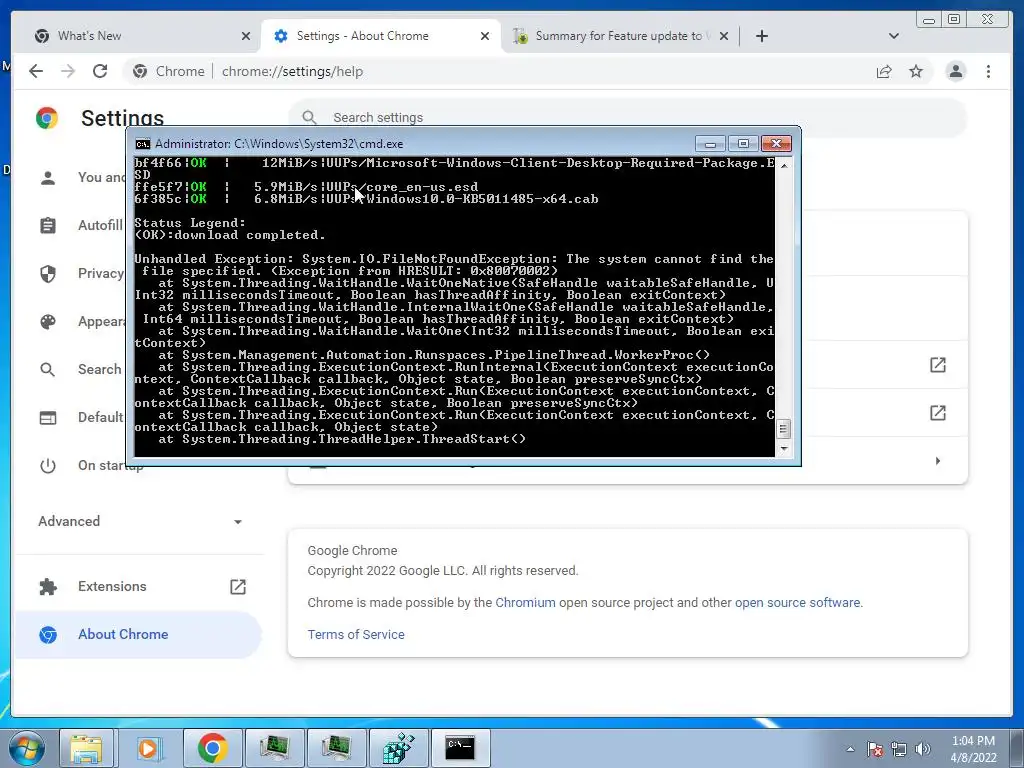Click the first external-link icon in About card
Image resolution: width=1024 pixels, height=768 pixels.
(x=938, y=364)
